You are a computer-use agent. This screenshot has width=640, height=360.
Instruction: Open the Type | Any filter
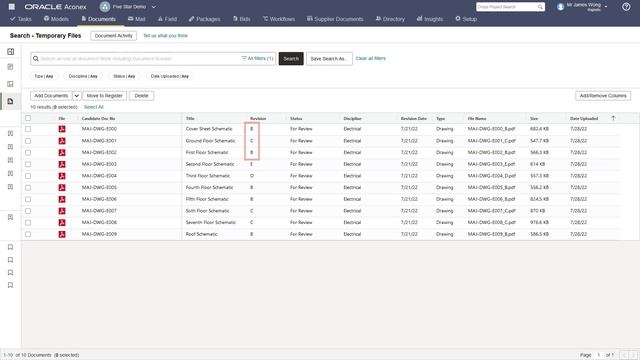[44, 76]
